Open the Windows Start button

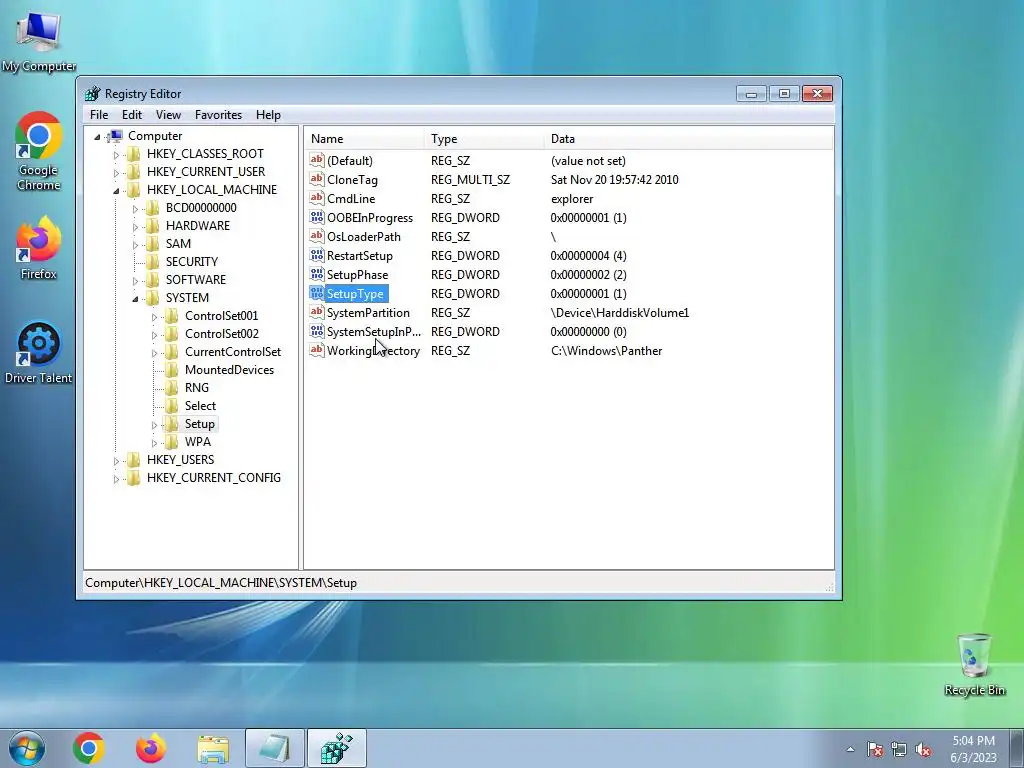pyautogui.click(x=27, y=748)
